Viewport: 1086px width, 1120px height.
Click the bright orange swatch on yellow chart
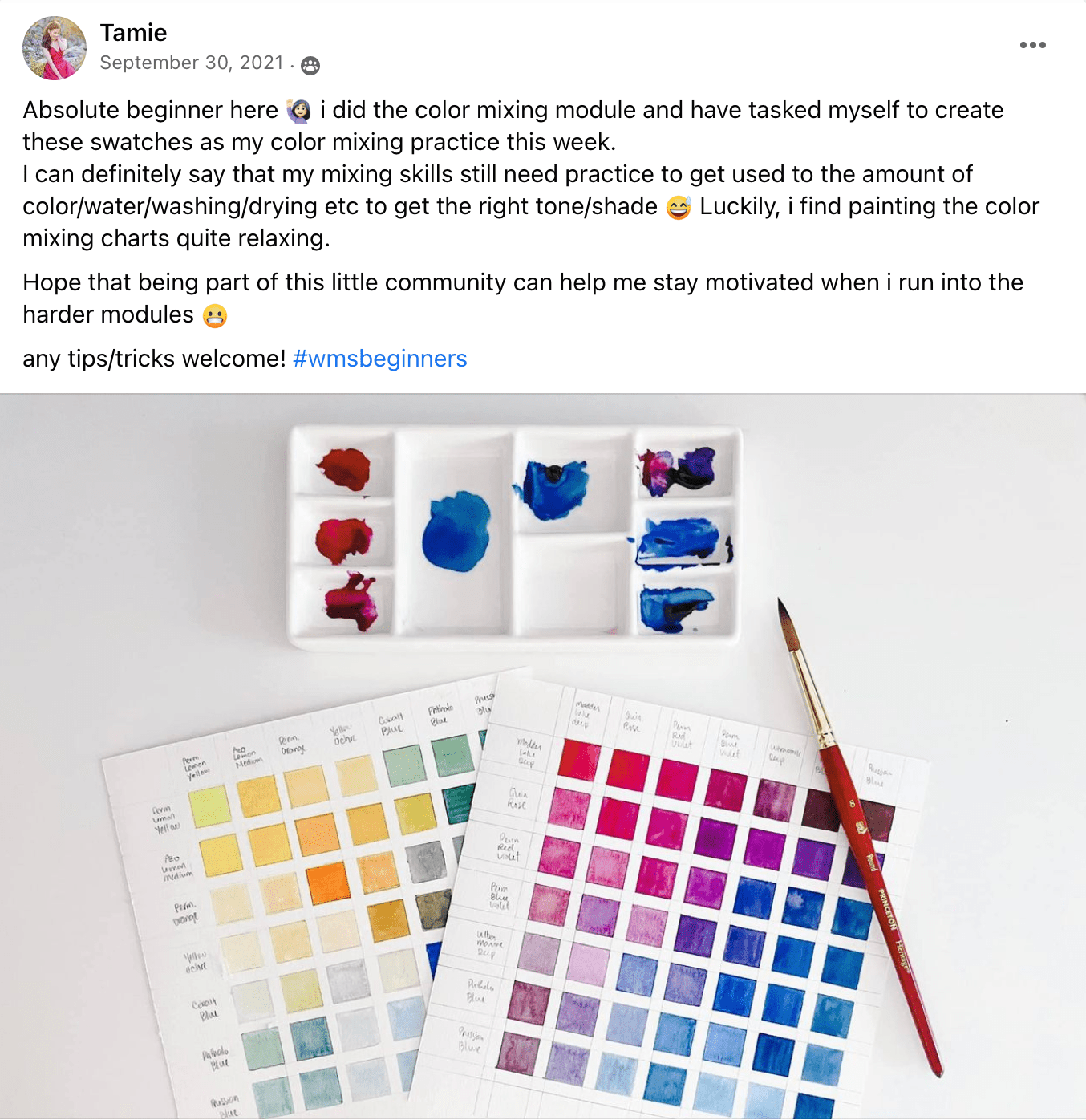coord(328,882)
